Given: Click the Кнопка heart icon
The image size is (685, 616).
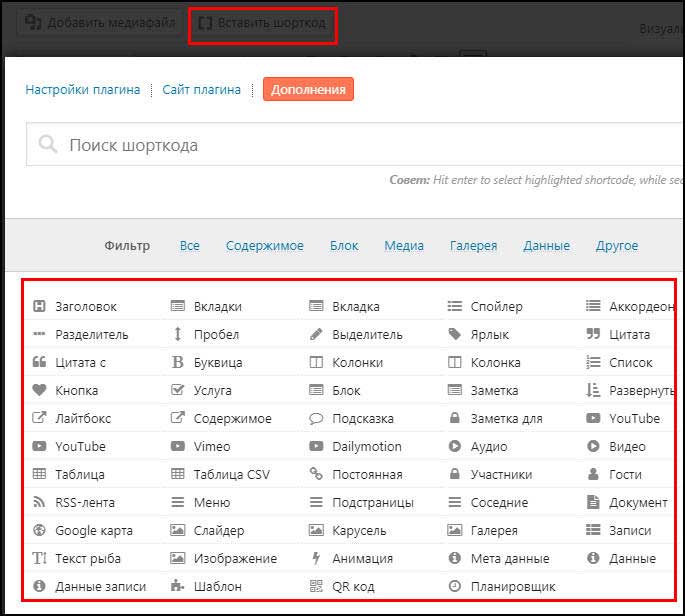Looking at the screenshot, I should [x=39, y=390].
